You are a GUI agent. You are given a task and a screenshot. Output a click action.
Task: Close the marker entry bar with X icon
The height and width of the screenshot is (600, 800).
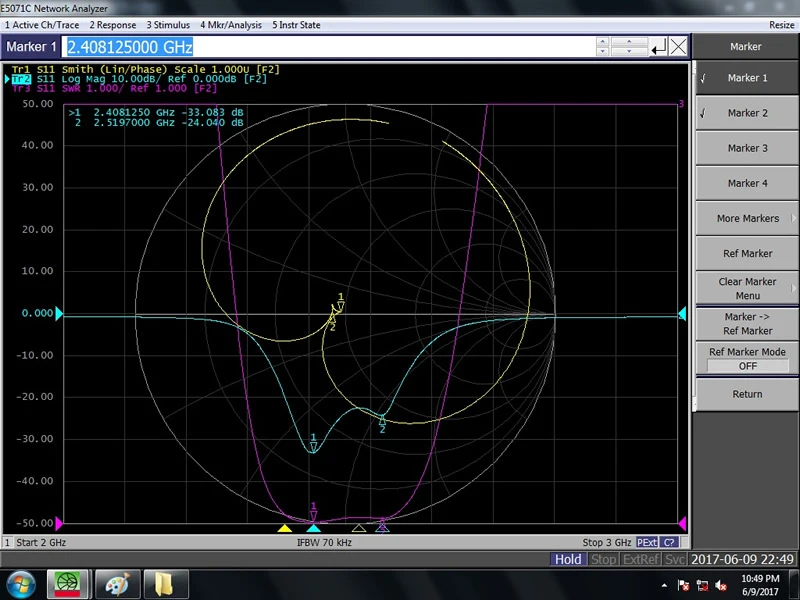click(x=679, y=47)
